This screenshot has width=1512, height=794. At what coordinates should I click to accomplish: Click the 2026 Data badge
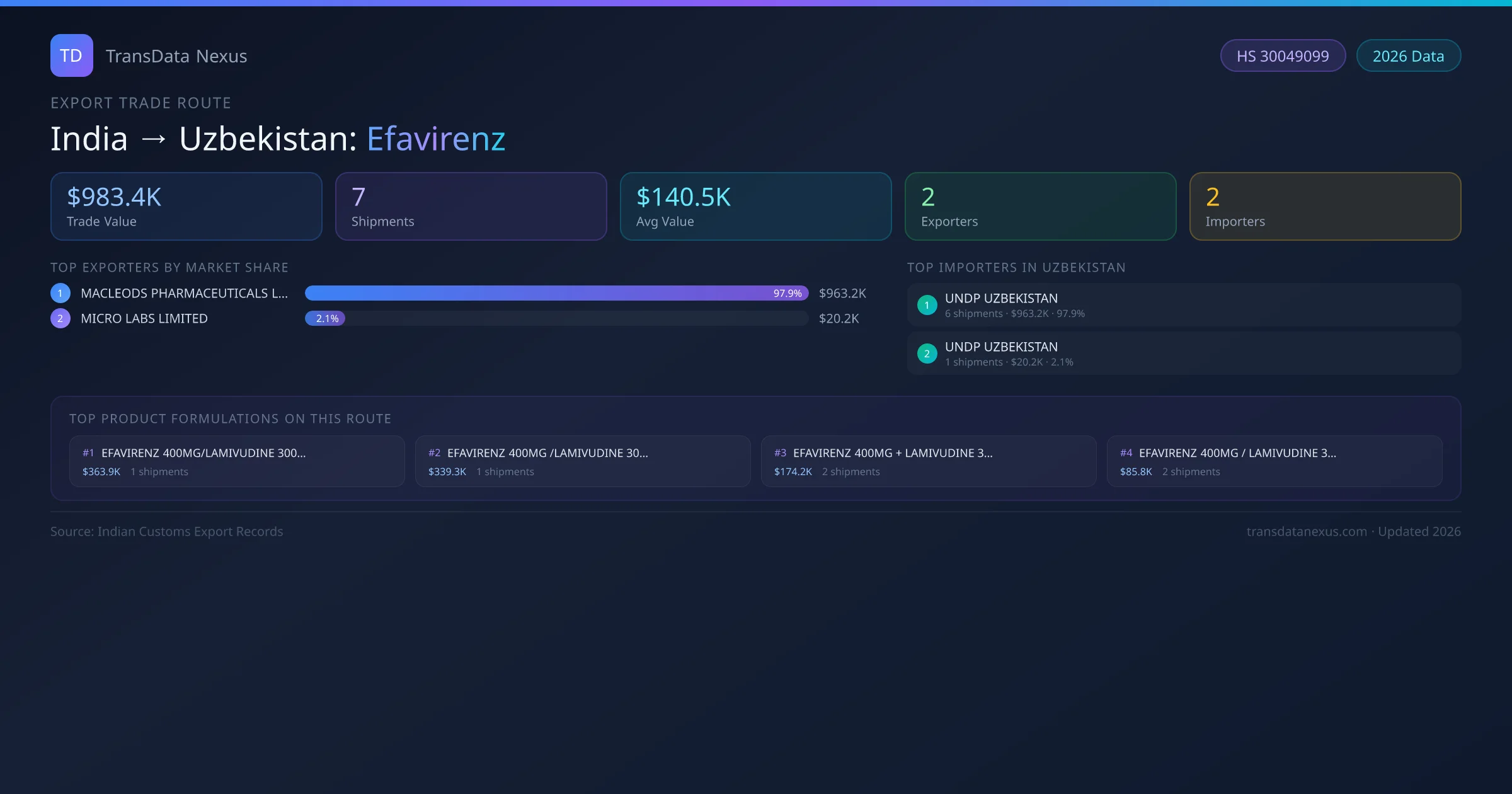pos(1407,56)
